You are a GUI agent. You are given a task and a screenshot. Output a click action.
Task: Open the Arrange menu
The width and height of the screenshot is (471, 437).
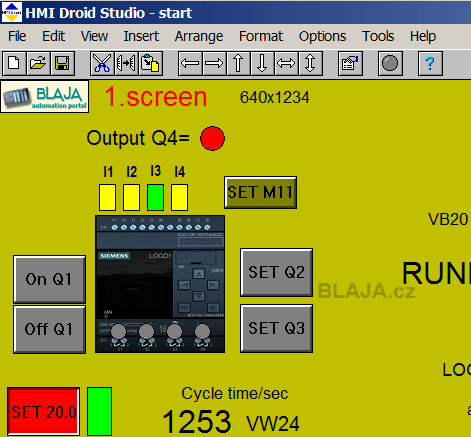click(x=199, y=36)
